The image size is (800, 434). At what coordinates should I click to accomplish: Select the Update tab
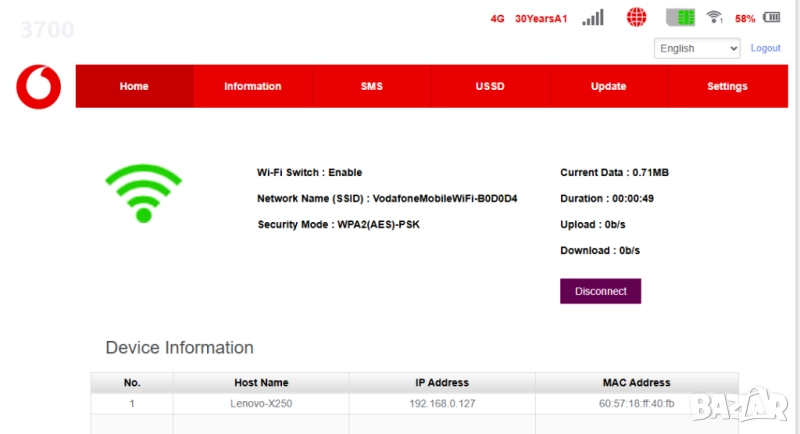pos(608,86)
